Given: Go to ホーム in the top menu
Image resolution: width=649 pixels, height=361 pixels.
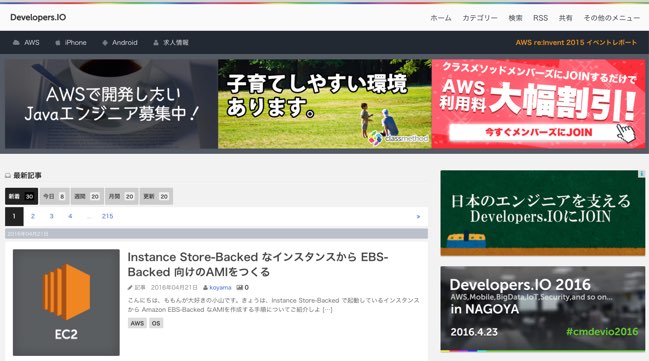Looking at the screenshot, I should pyautogui.click(x=440, y=18).
